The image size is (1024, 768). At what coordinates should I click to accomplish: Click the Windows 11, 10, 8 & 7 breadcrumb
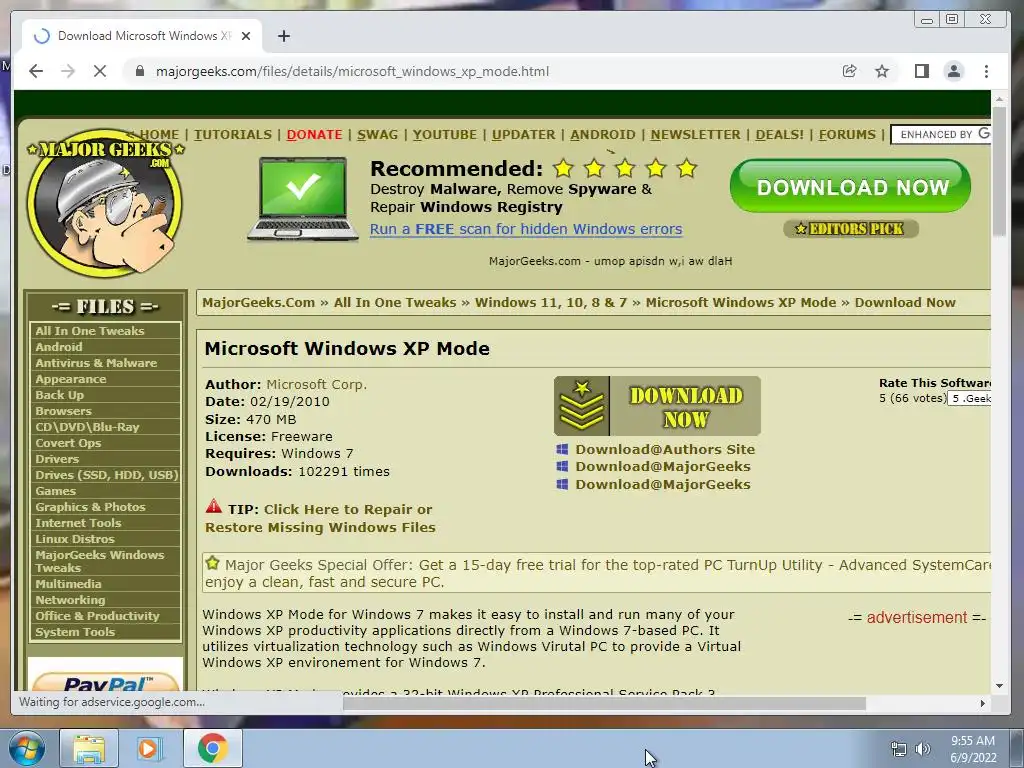click(551, 302)
